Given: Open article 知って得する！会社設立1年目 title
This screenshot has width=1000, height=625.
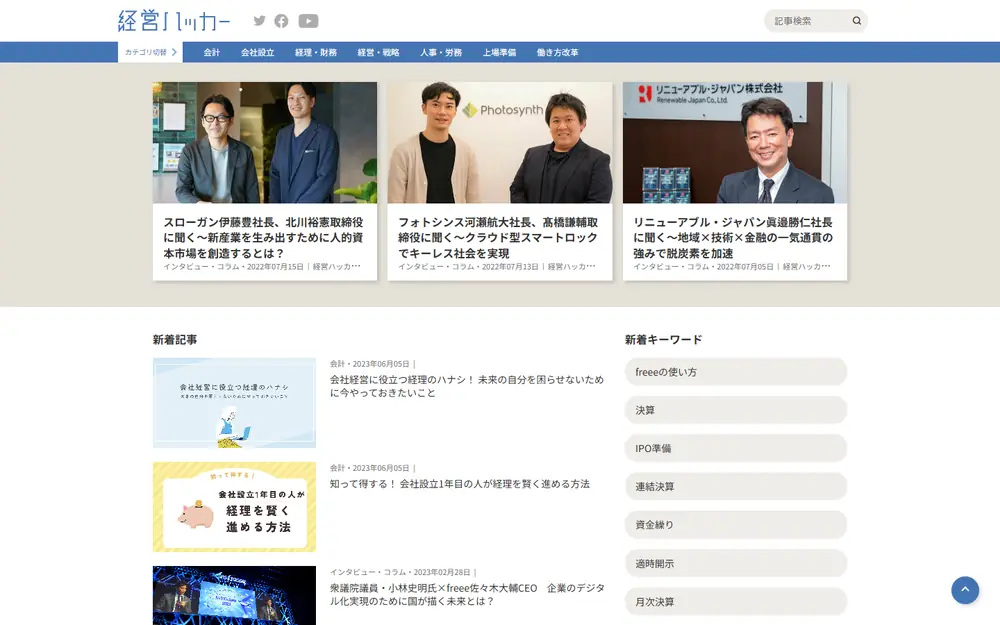Looking at the screenshot, I should (x=460, y=484).
